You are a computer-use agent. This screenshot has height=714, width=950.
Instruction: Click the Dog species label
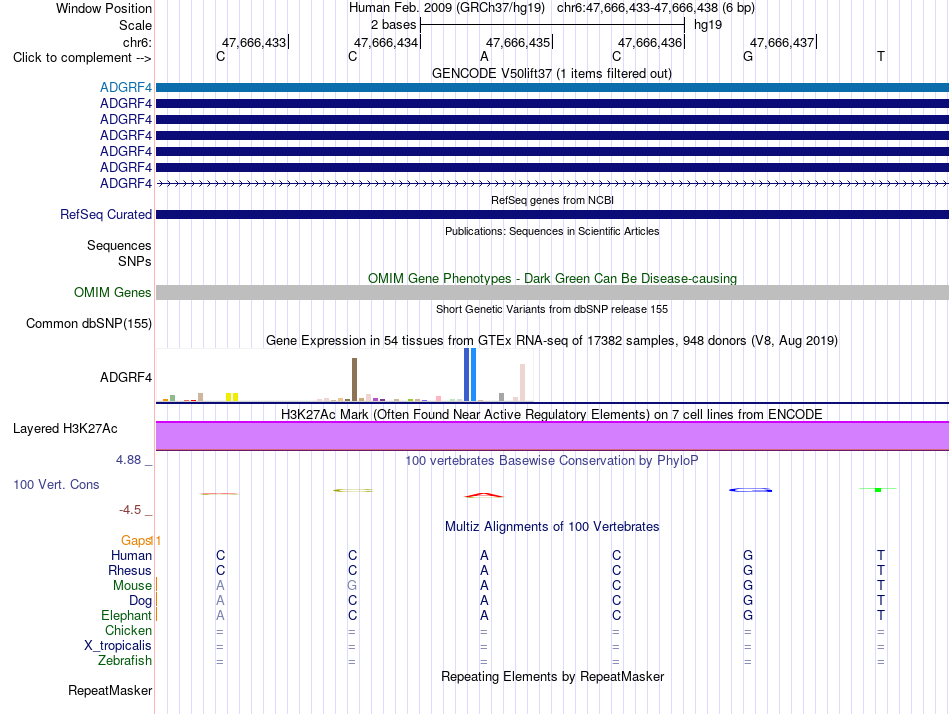click(x=141, y=600)
